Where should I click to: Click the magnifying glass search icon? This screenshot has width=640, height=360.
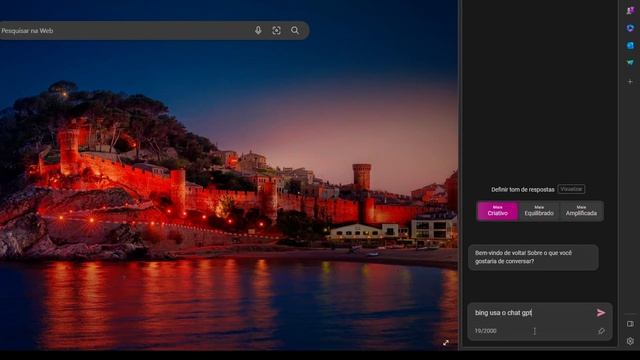295,31
